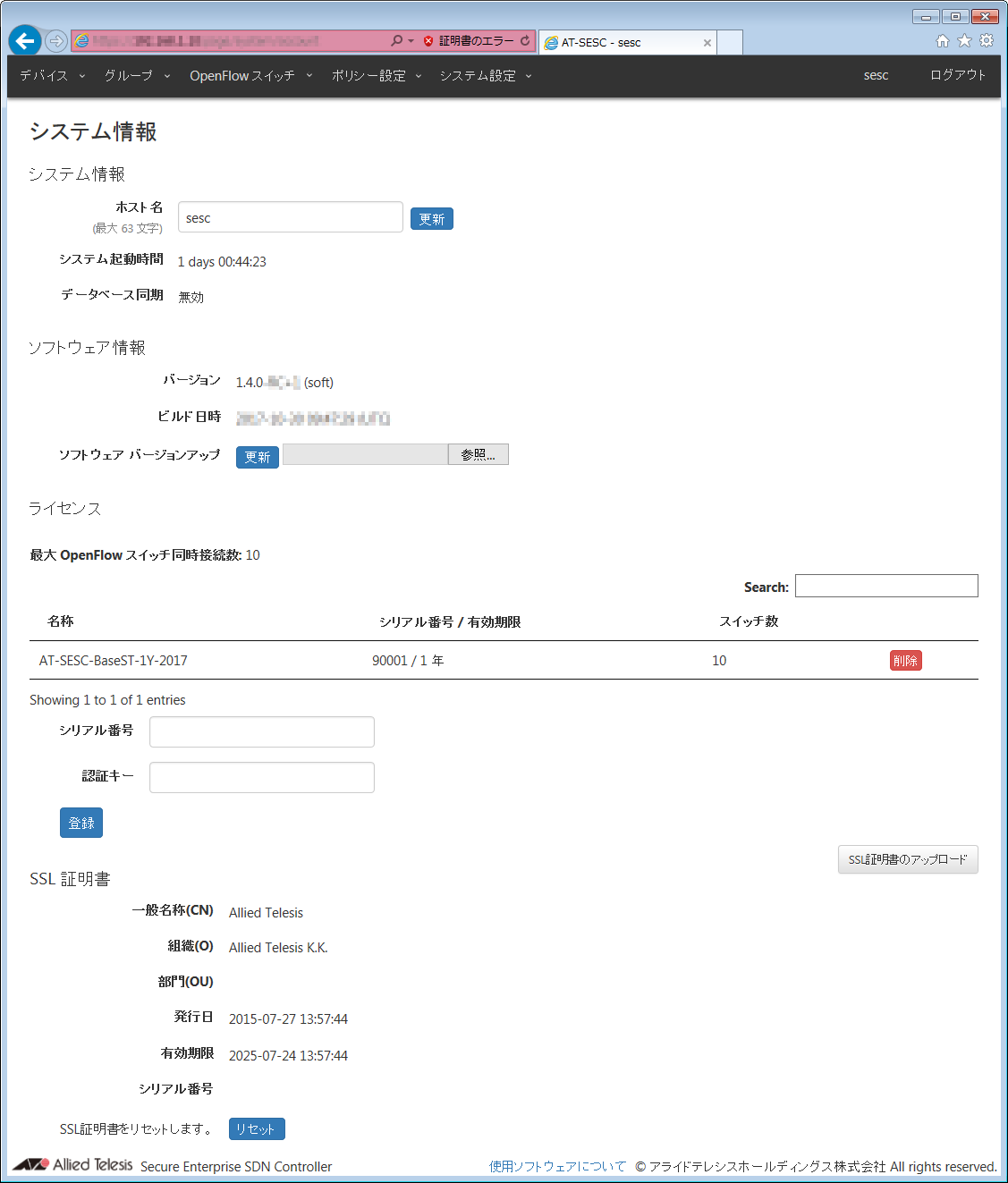Viewport: 1008px width, 1183px height.
Task: Click the Allied Telesis footer logo
Action: click(x=73, y=1164)
